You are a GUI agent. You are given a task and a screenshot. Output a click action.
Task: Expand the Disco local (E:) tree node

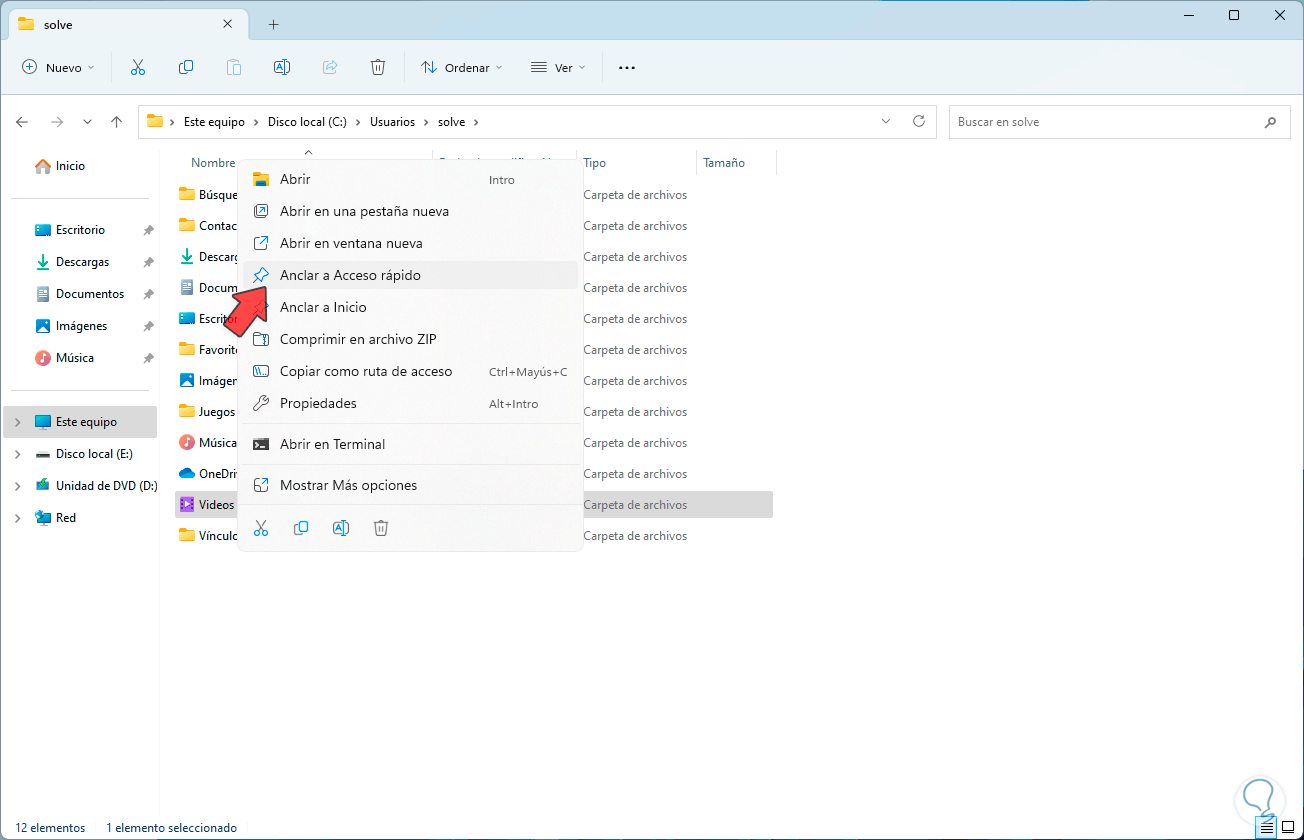(x=18, y=454)
